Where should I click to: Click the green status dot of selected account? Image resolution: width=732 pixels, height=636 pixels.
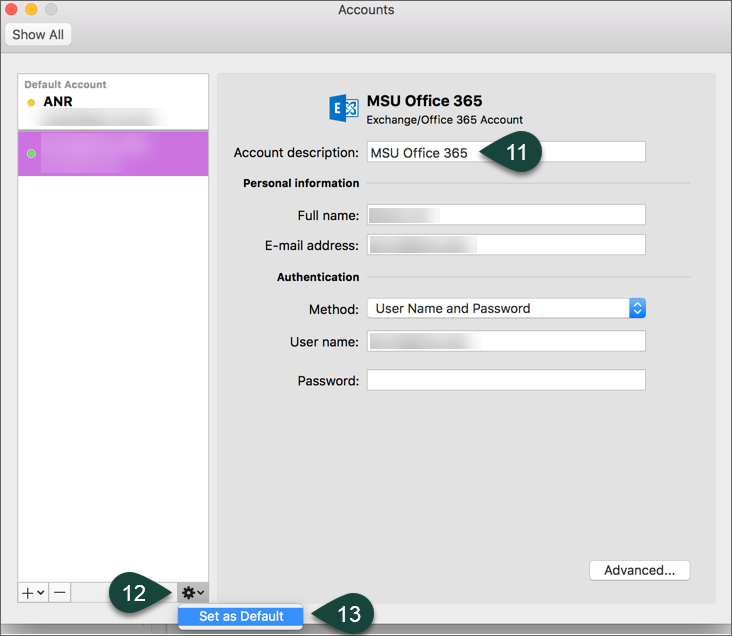(31, 153)
